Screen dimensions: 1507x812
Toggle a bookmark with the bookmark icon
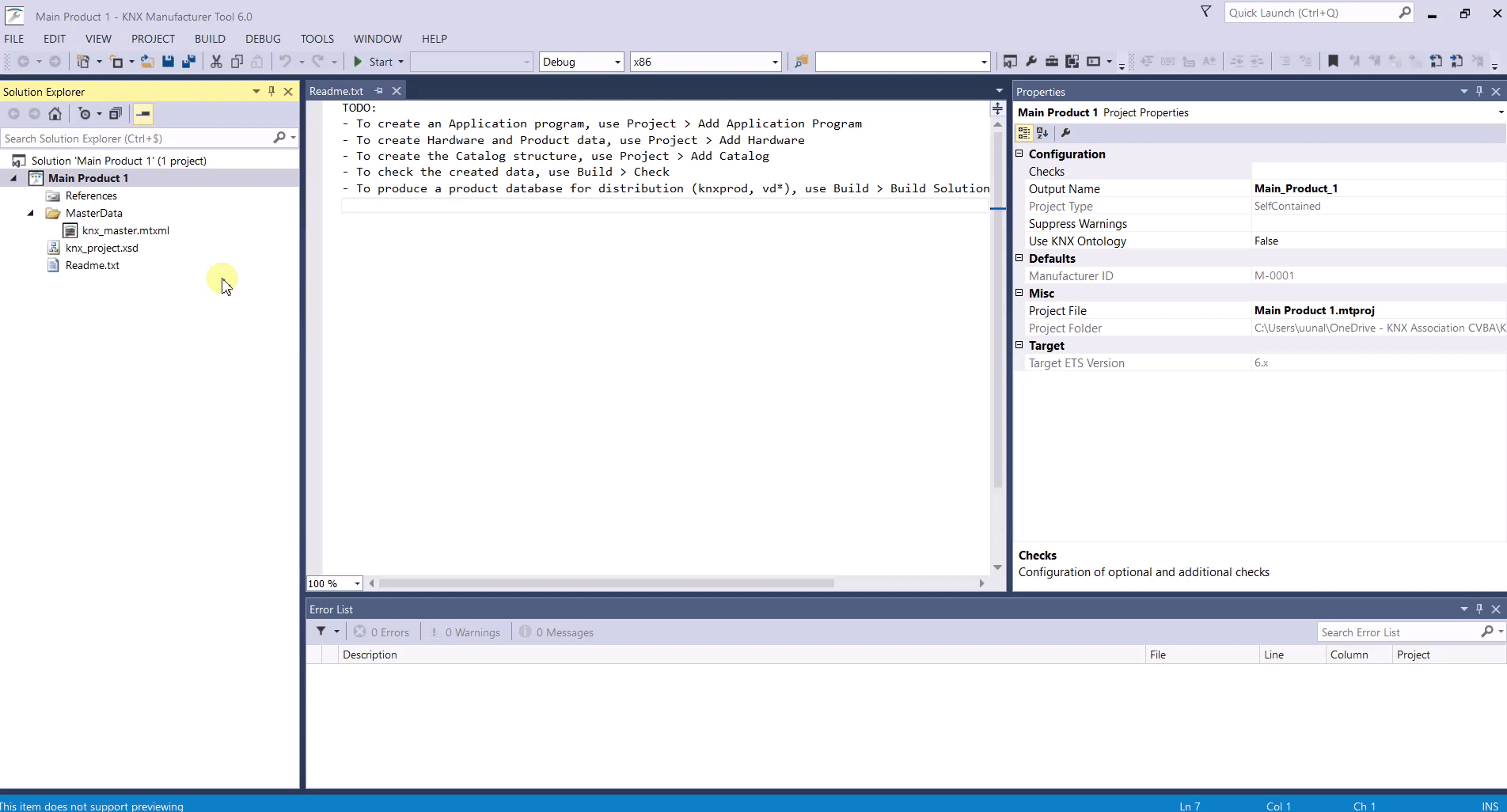tap(1333, 62)
